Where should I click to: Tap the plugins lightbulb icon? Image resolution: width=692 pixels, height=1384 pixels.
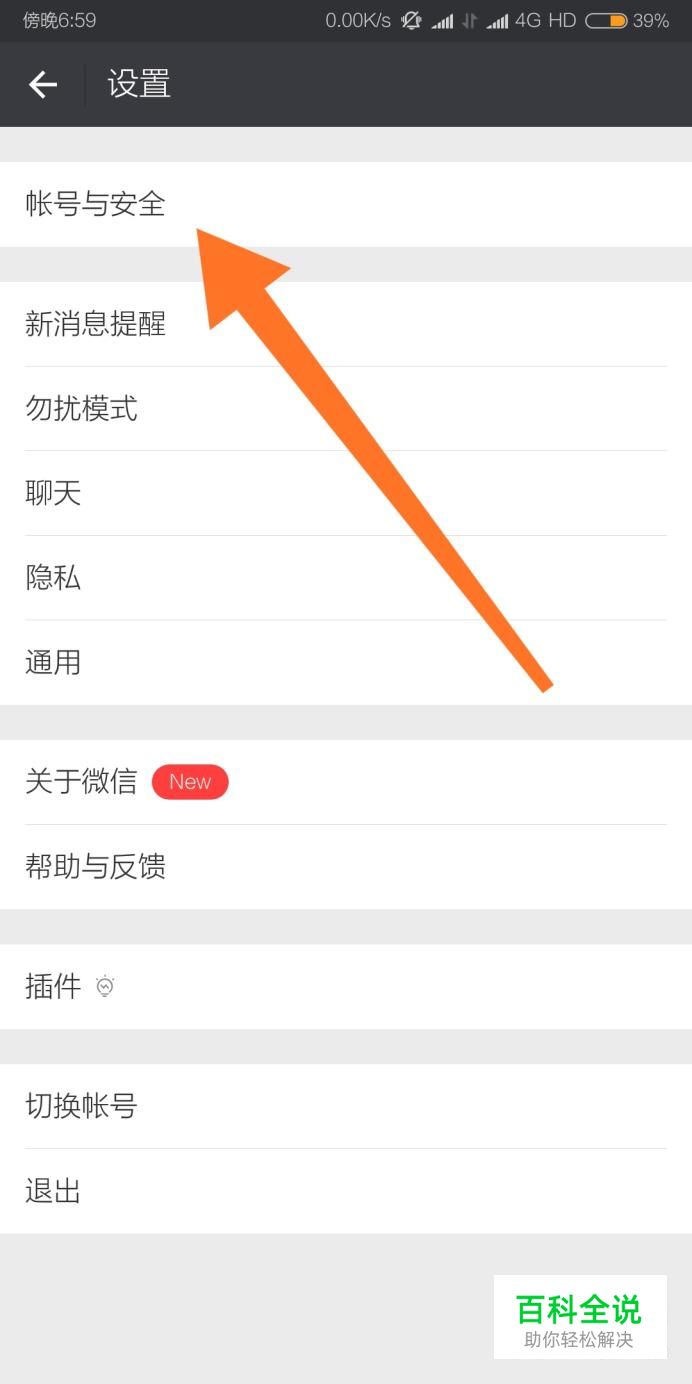coord(105,987)
